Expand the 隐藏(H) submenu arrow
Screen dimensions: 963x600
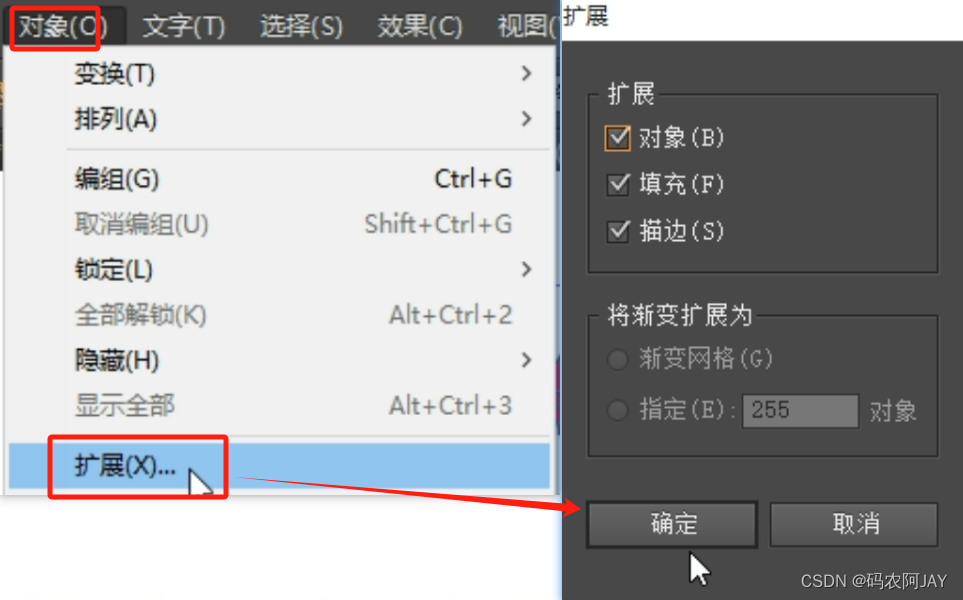click(526, 360)
